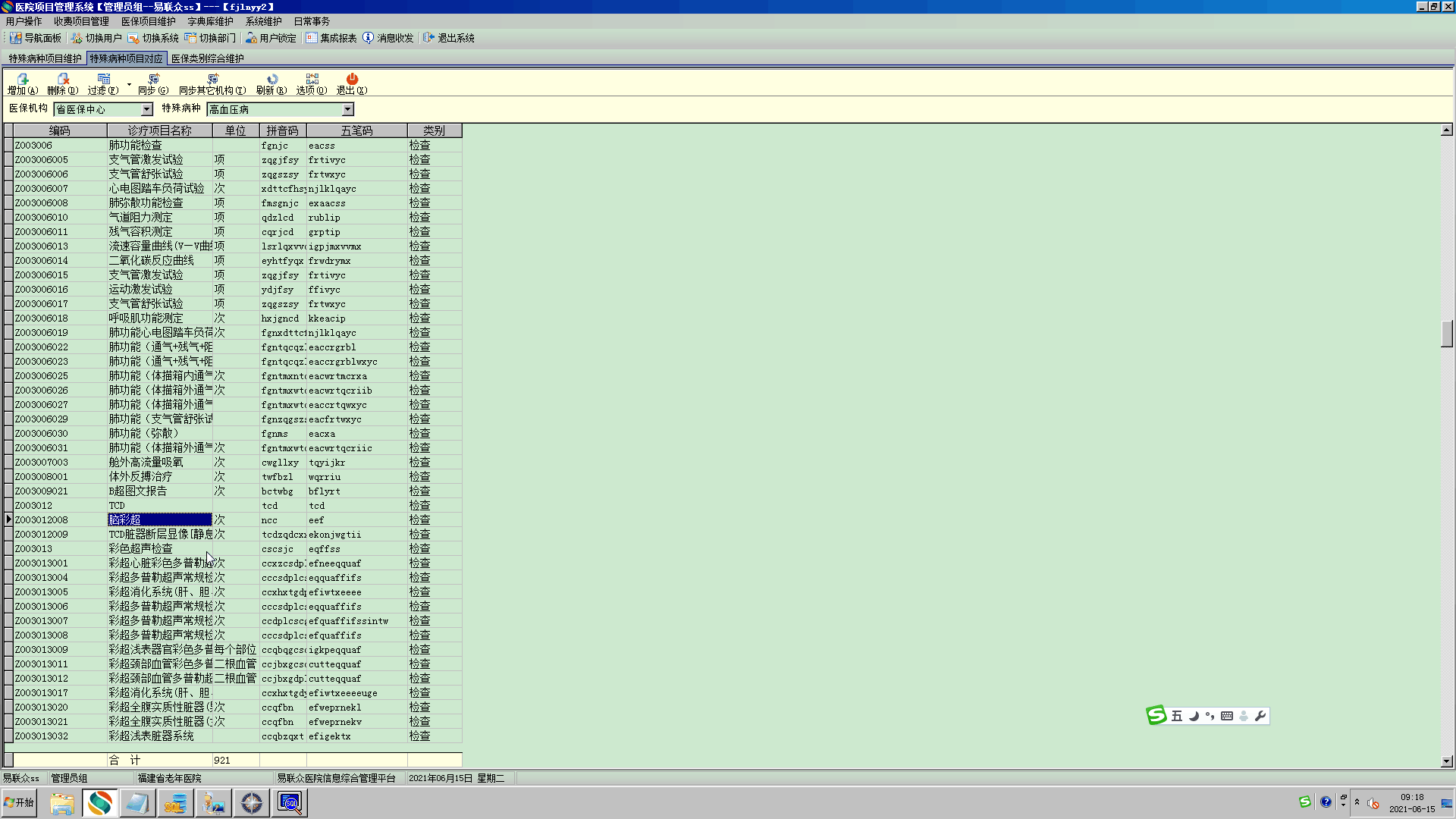Toggle the Sogou 五 input mode indicator
Screen dimensions: 1456x819
pyautogui.click(x=1176, y=716)
